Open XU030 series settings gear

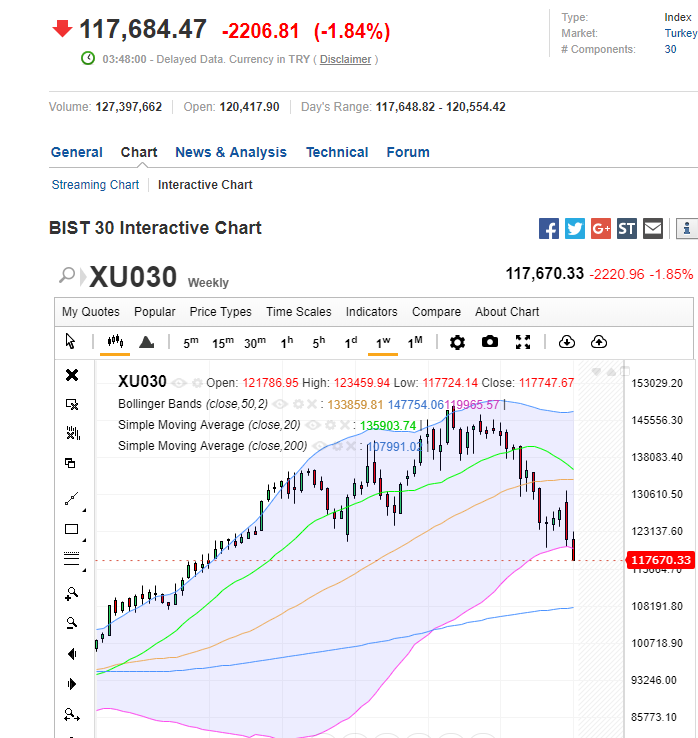pos(198,383)
